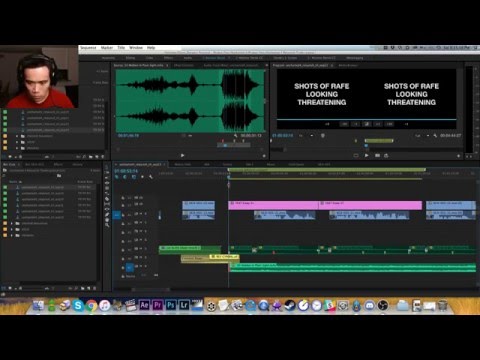The image size is (480, 360).
Task: Open Program monitor zoom level dropdown
Action: pyautogui.click(x=306, y=136)
